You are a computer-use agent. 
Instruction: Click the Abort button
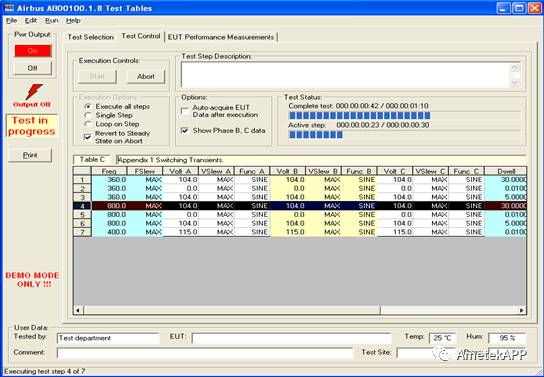[x=146, y=76]
